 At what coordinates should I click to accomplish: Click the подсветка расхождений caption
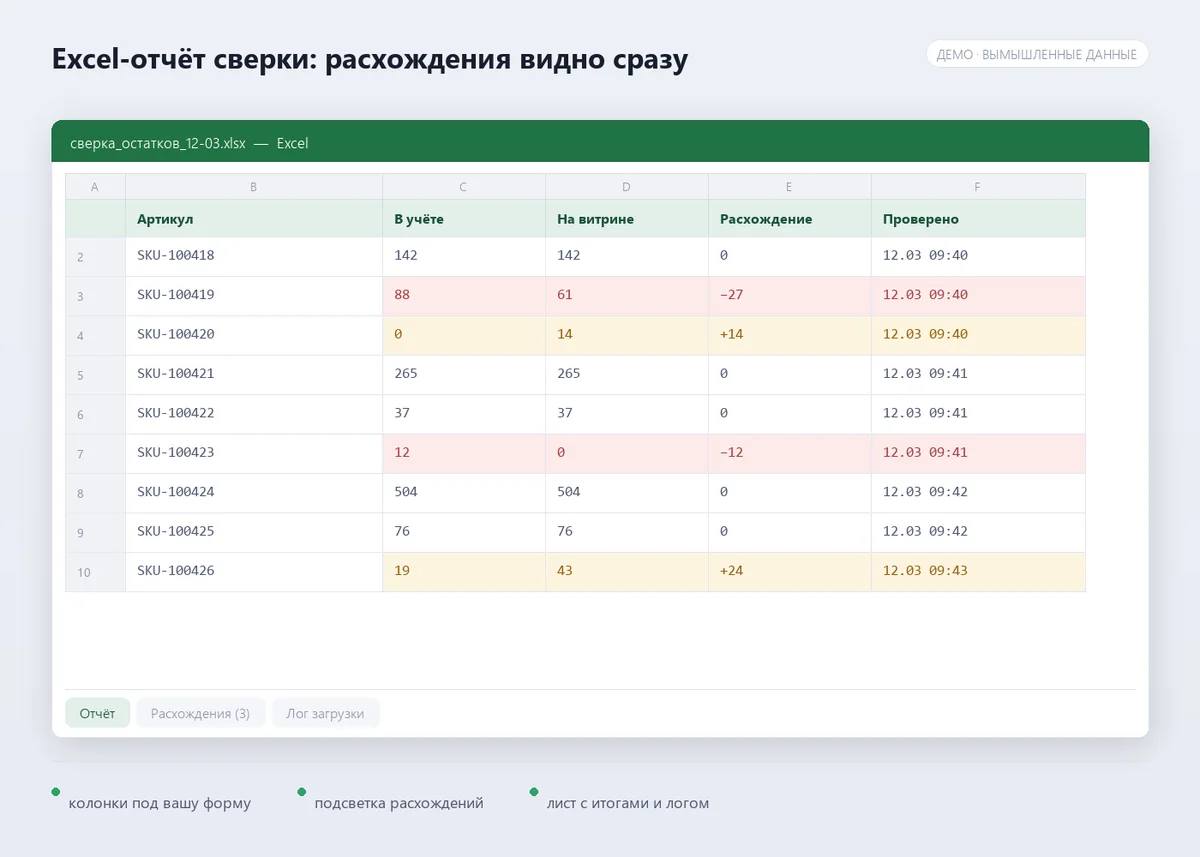(399, 803)
